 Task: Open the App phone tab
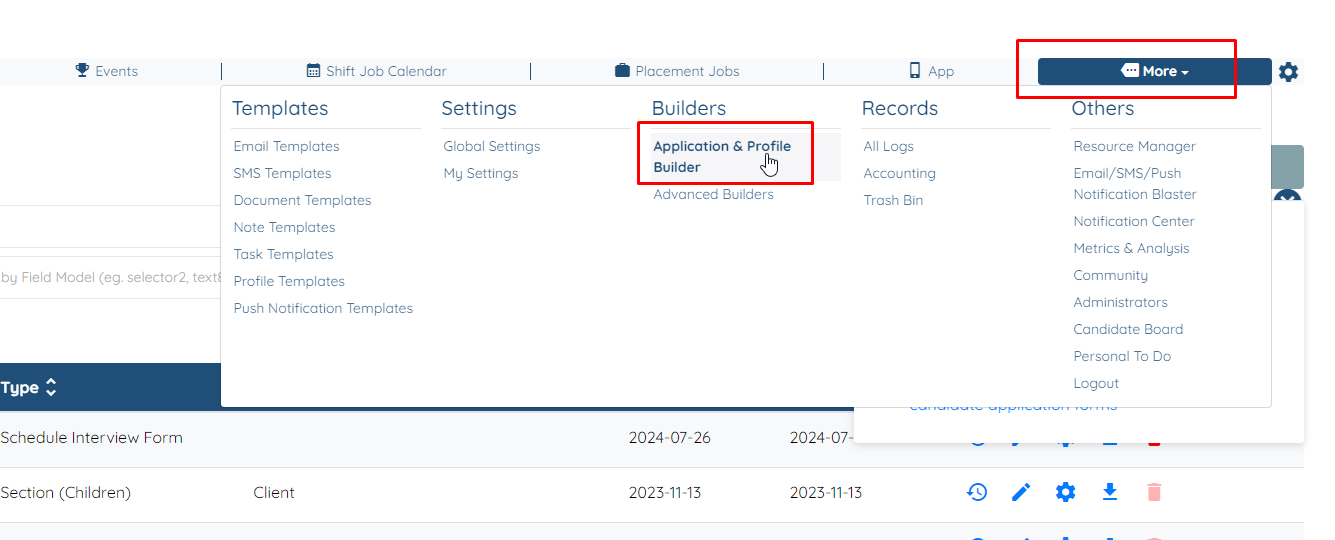(x=931, y=71)
